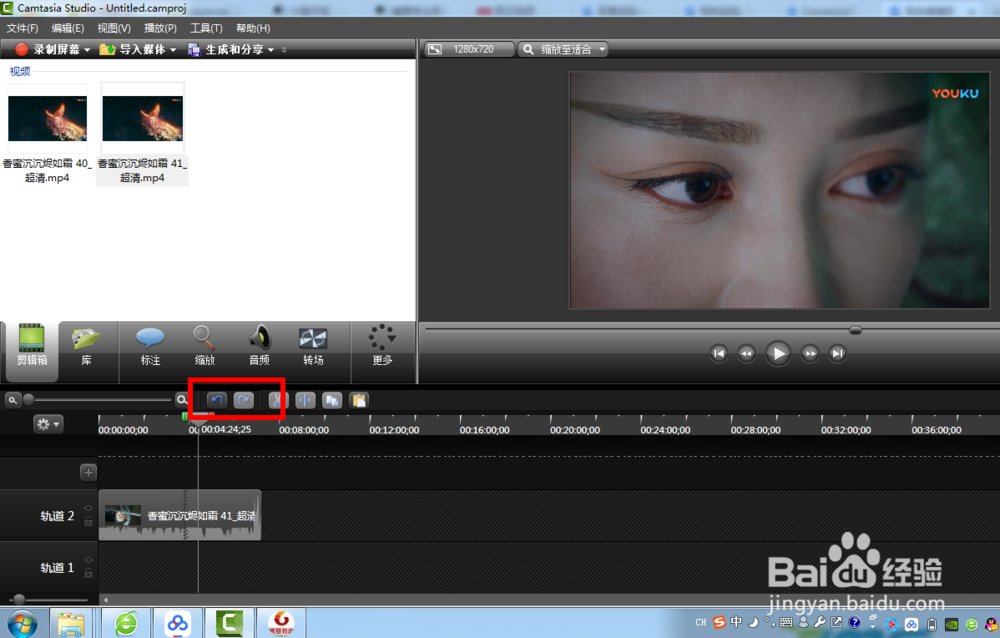
Task: Redo the last undone edit
Action: tap(244, 400)
